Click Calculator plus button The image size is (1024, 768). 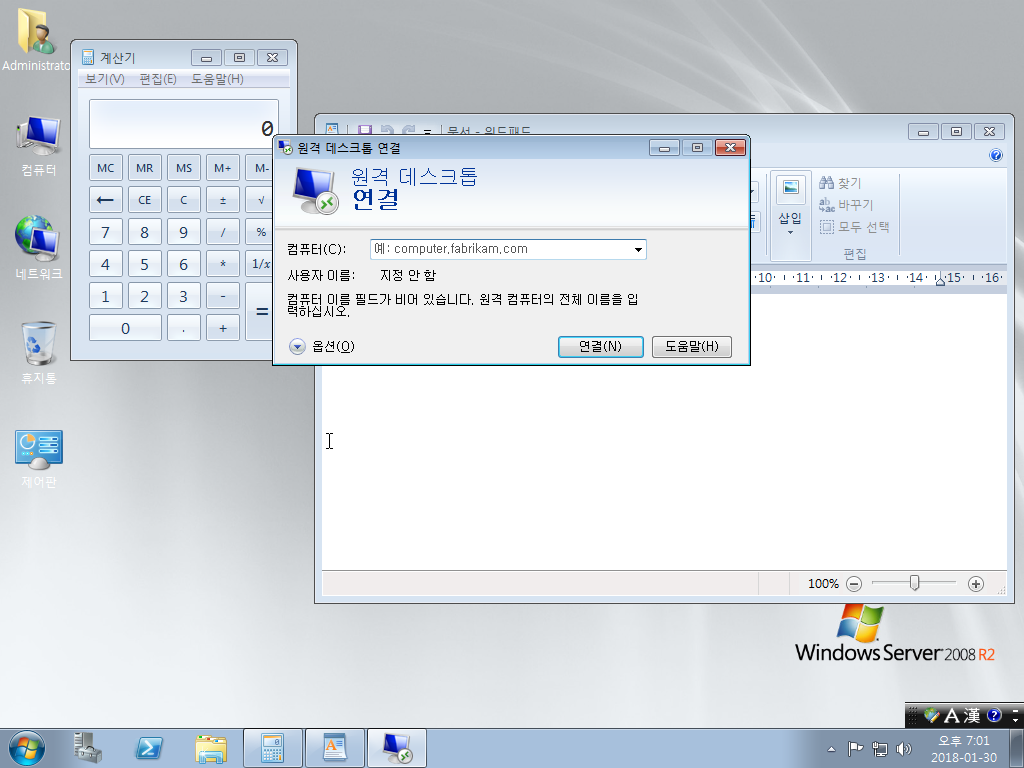[x=223, y=328]
